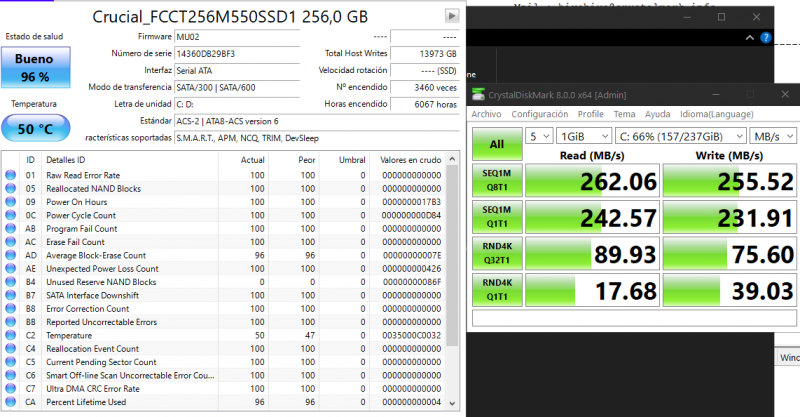Click the next-disk play arrow button

452,16
